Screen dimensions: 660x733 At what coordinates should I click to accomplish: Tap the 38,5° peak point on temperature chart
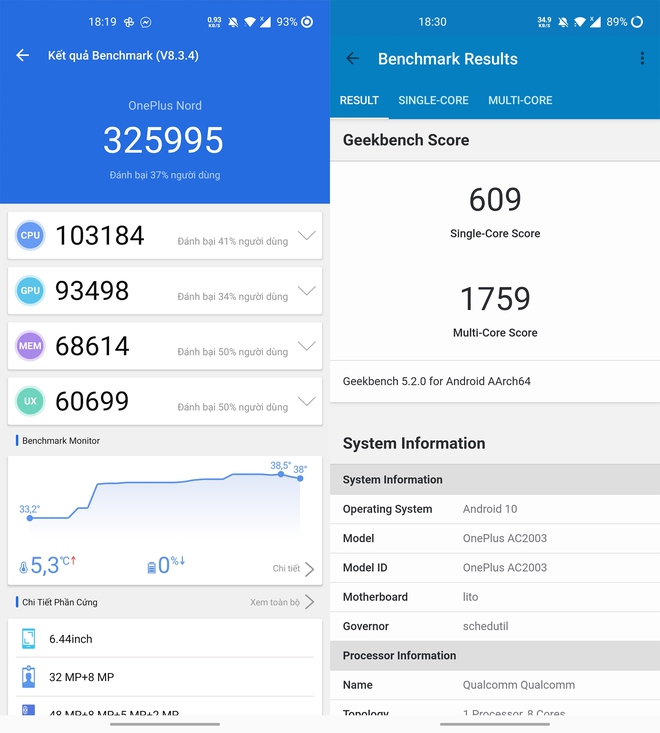[x=280, y=474]
